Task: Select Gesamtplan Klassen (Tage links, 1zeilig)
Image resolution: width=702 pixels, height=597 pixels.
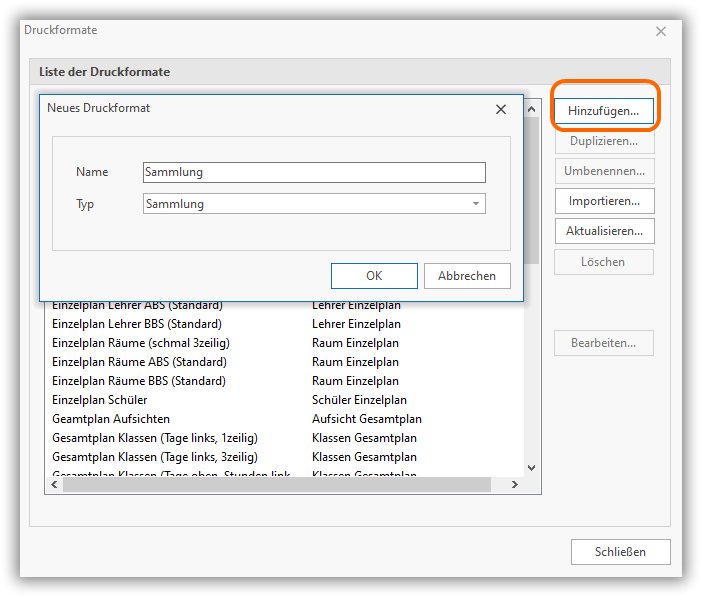Action: (x=150, y=438)
